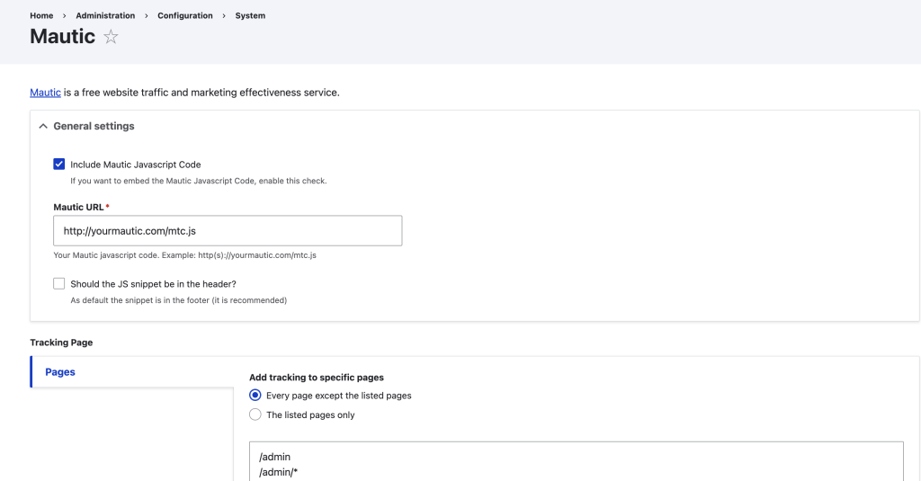The image size is (921, 481).
Task: Click Add tracking to specific pages label
Action: [317, 378]
